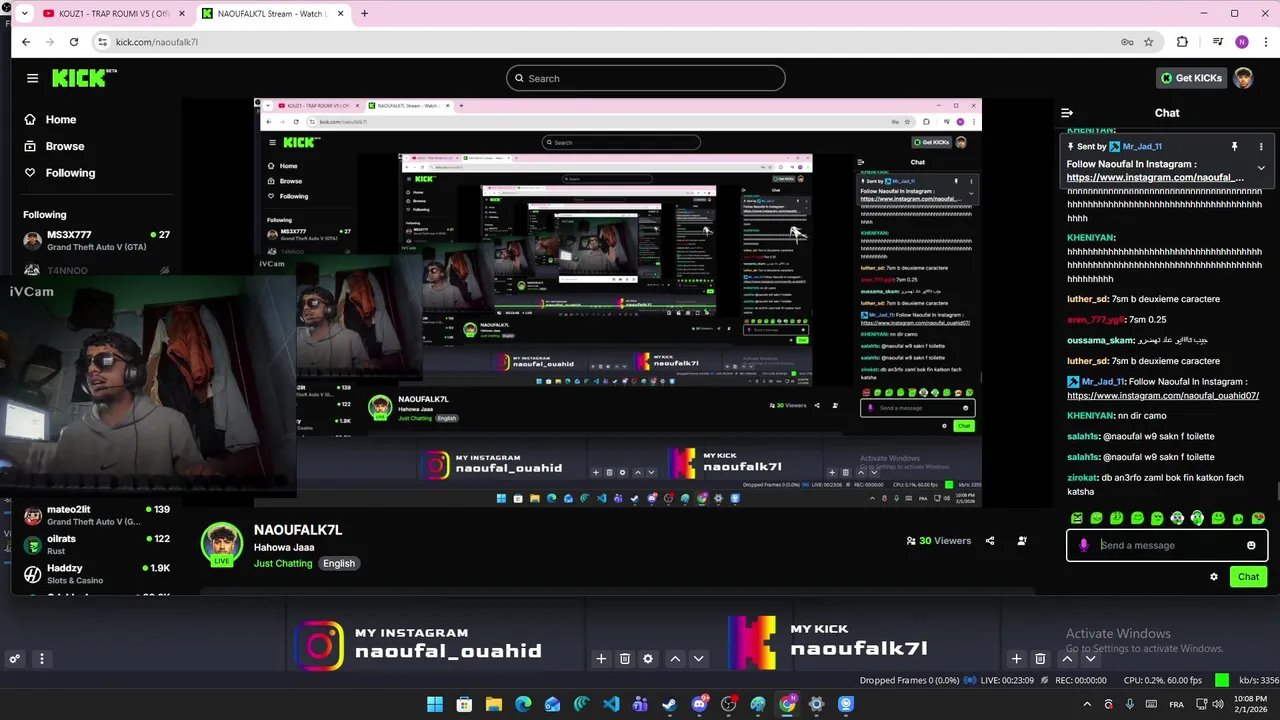Open the password key icon in the address bar
The height and width of the screenshot is (720, 1280).
coord(1127,42)
